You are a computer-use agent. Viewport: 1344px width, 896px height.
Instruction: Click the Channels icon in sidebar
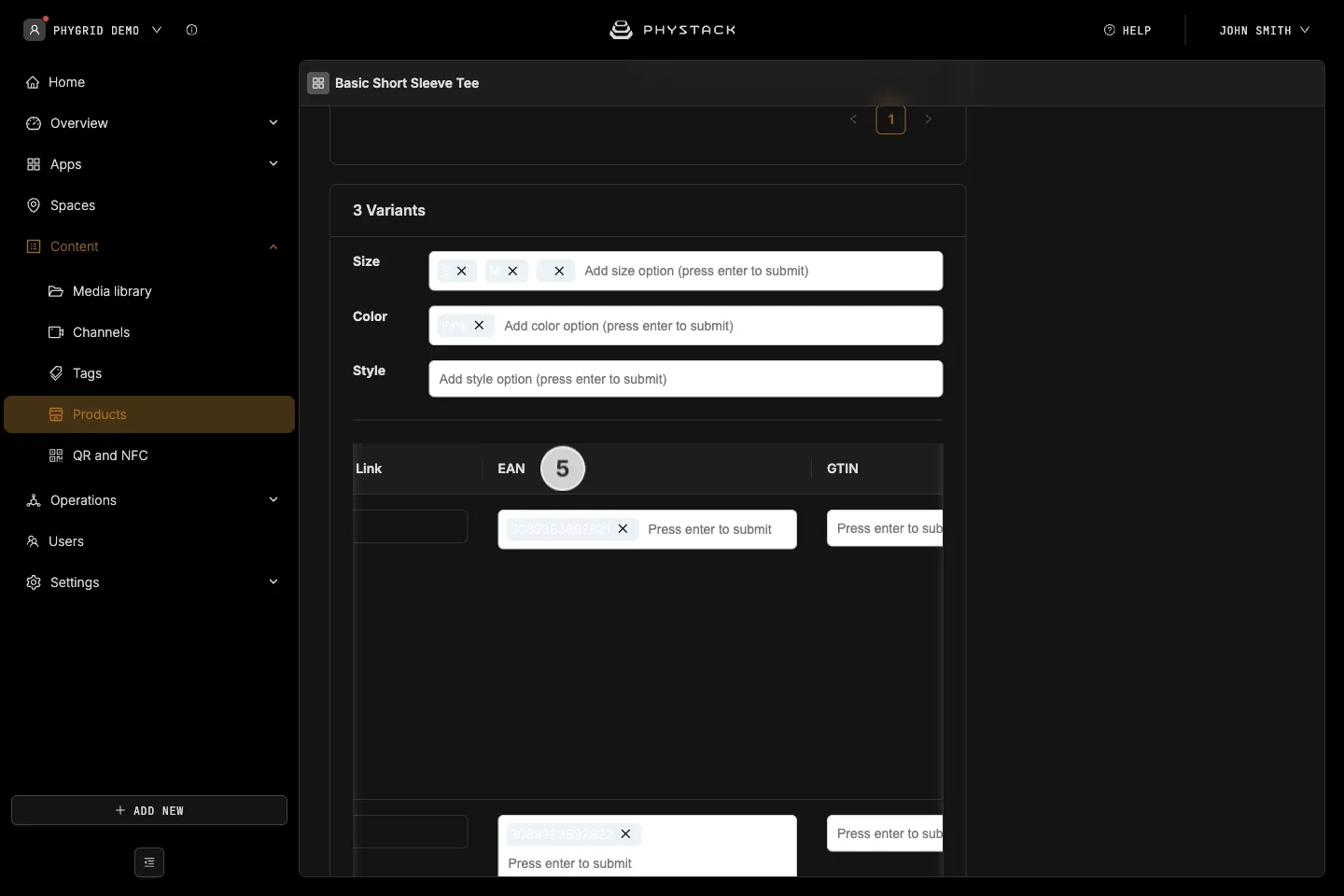click(x=56, y=332)
